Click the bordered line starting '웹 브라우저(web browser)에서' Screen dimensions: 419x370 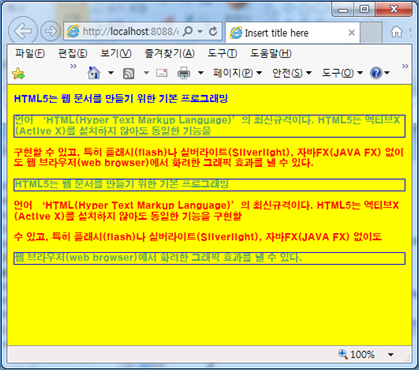pos(209,258)
